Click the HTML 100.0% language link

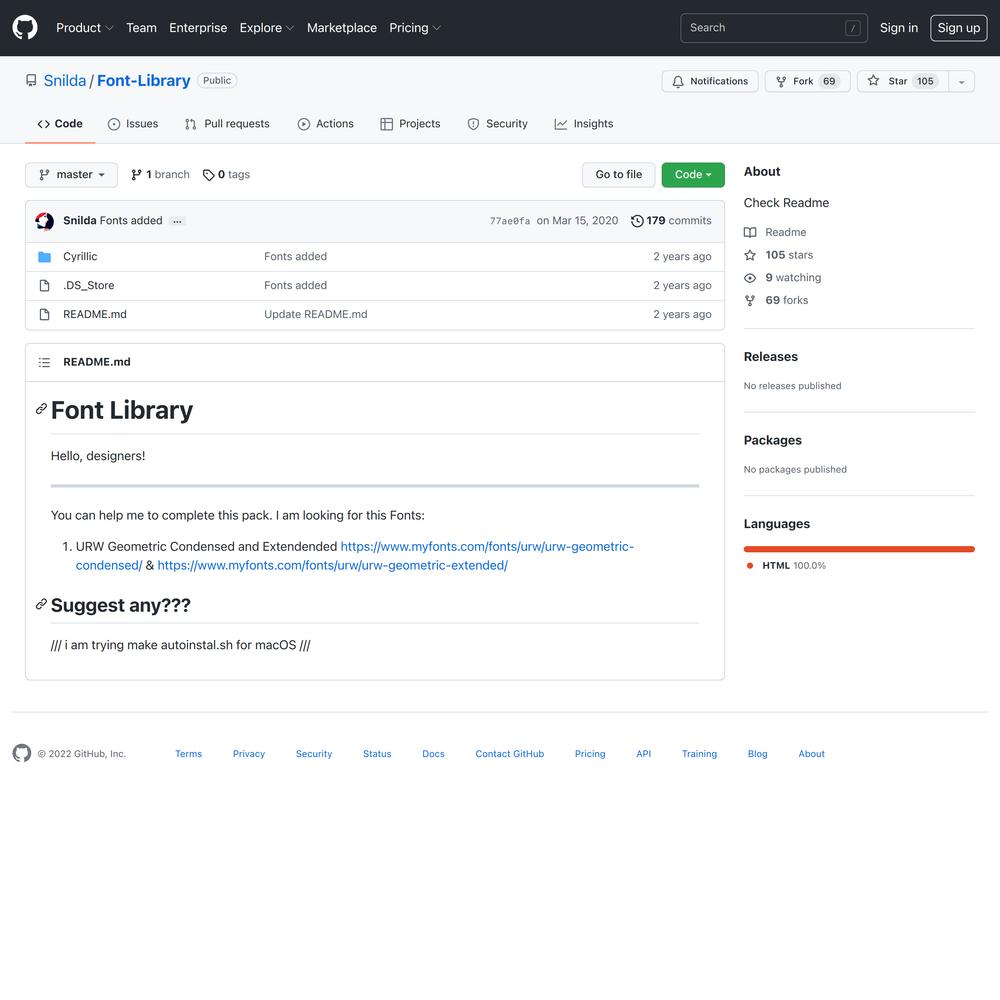tap(786, 566)
